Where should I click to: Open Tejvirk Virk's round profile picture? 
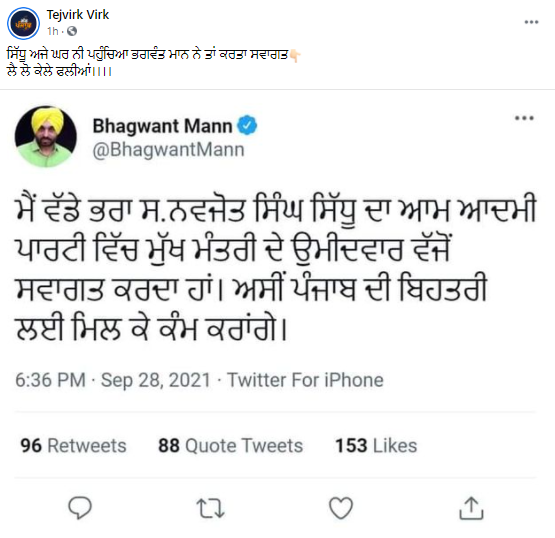tap(23, 23)
